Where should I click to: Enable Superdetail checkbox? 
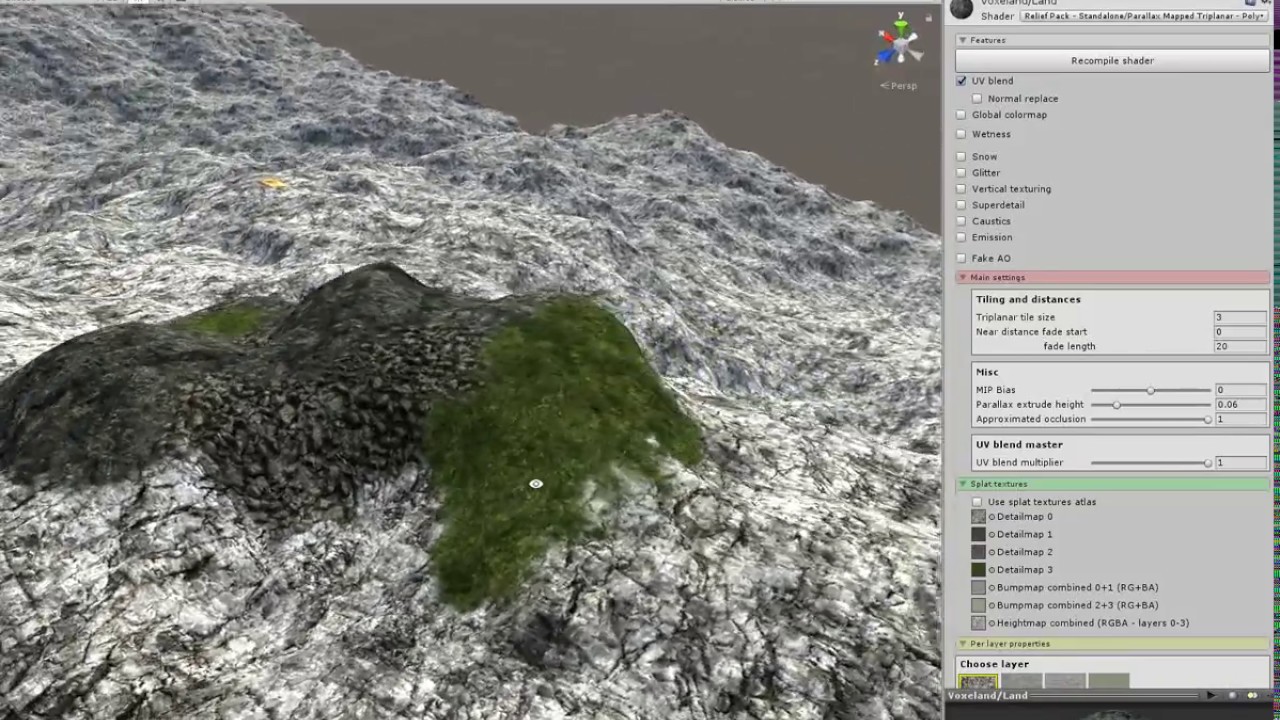point(962,205)
